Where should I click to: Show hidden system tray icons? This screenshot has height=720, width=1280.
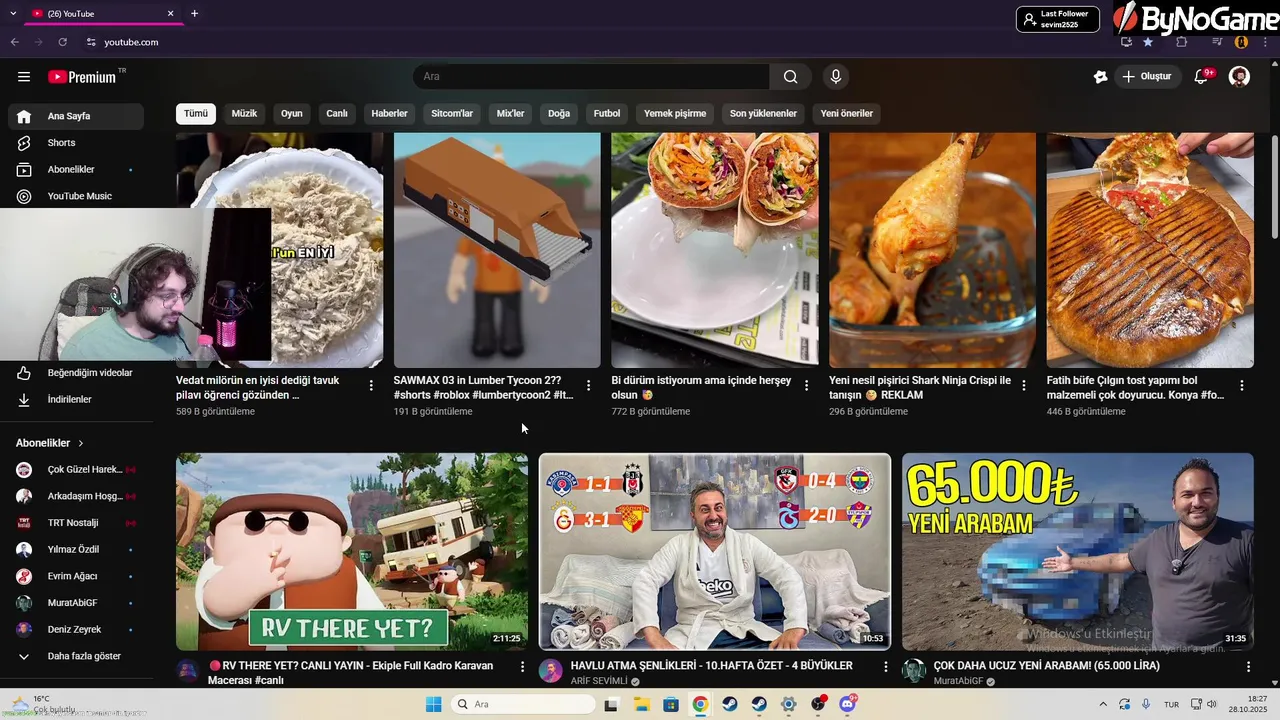click(1103, 704)
